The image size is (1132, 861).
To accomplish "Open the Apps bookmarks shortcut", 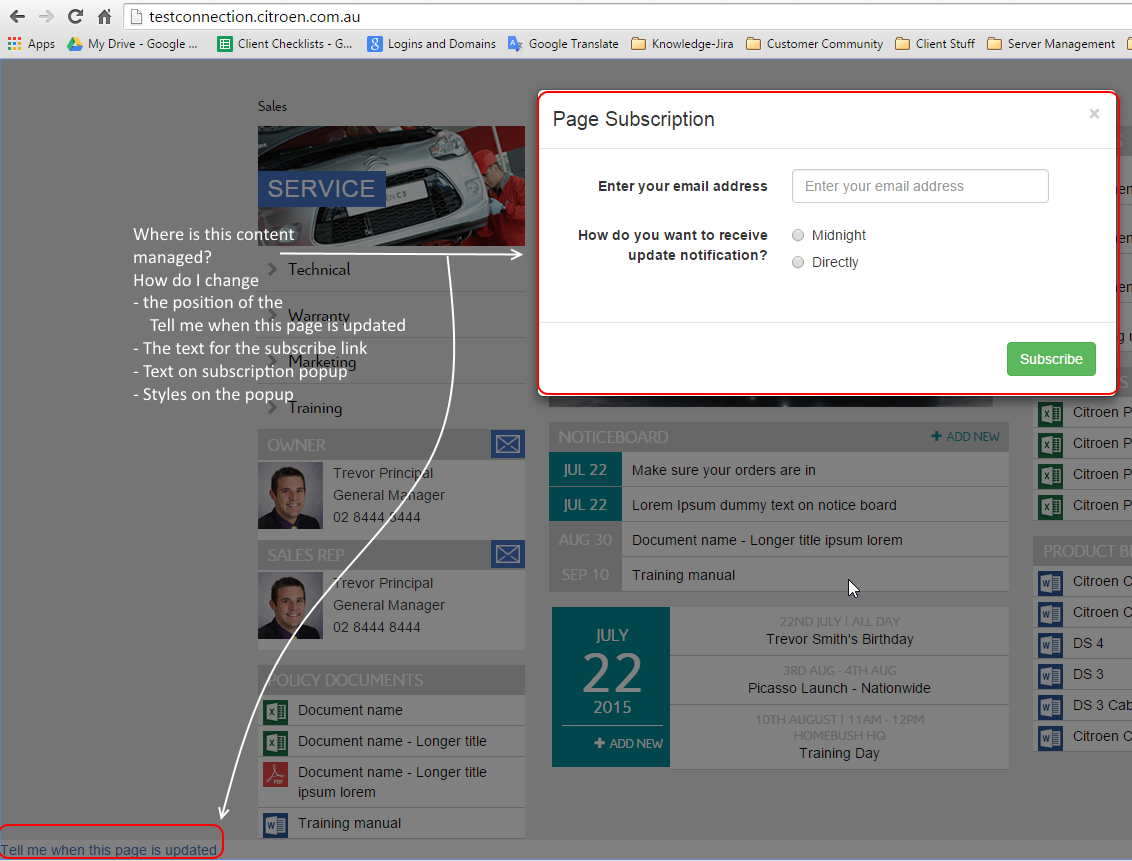I will (31, 44).
